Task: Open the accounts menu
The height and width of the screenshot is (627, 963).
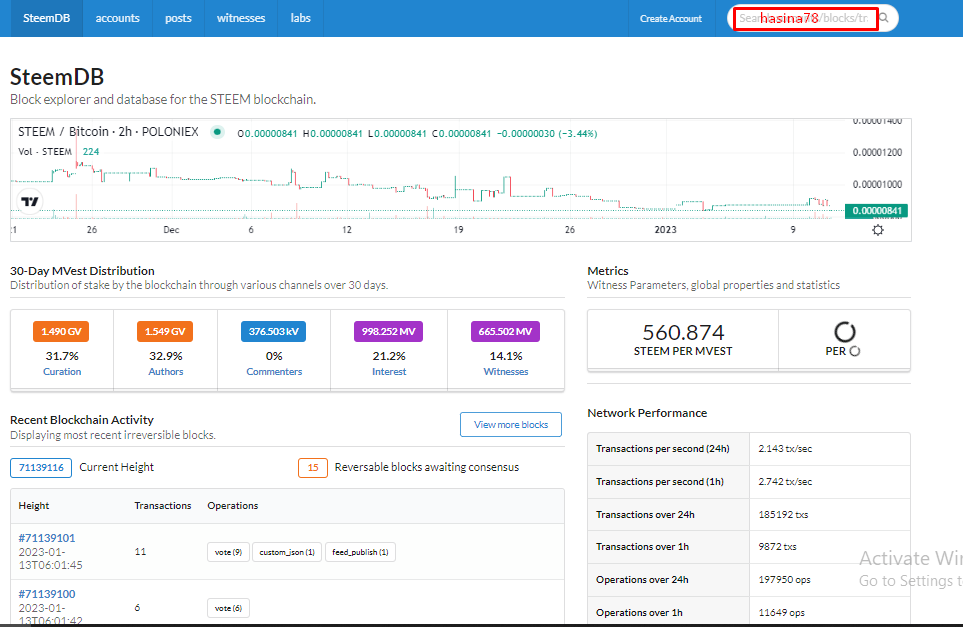Action: [117, 18]
